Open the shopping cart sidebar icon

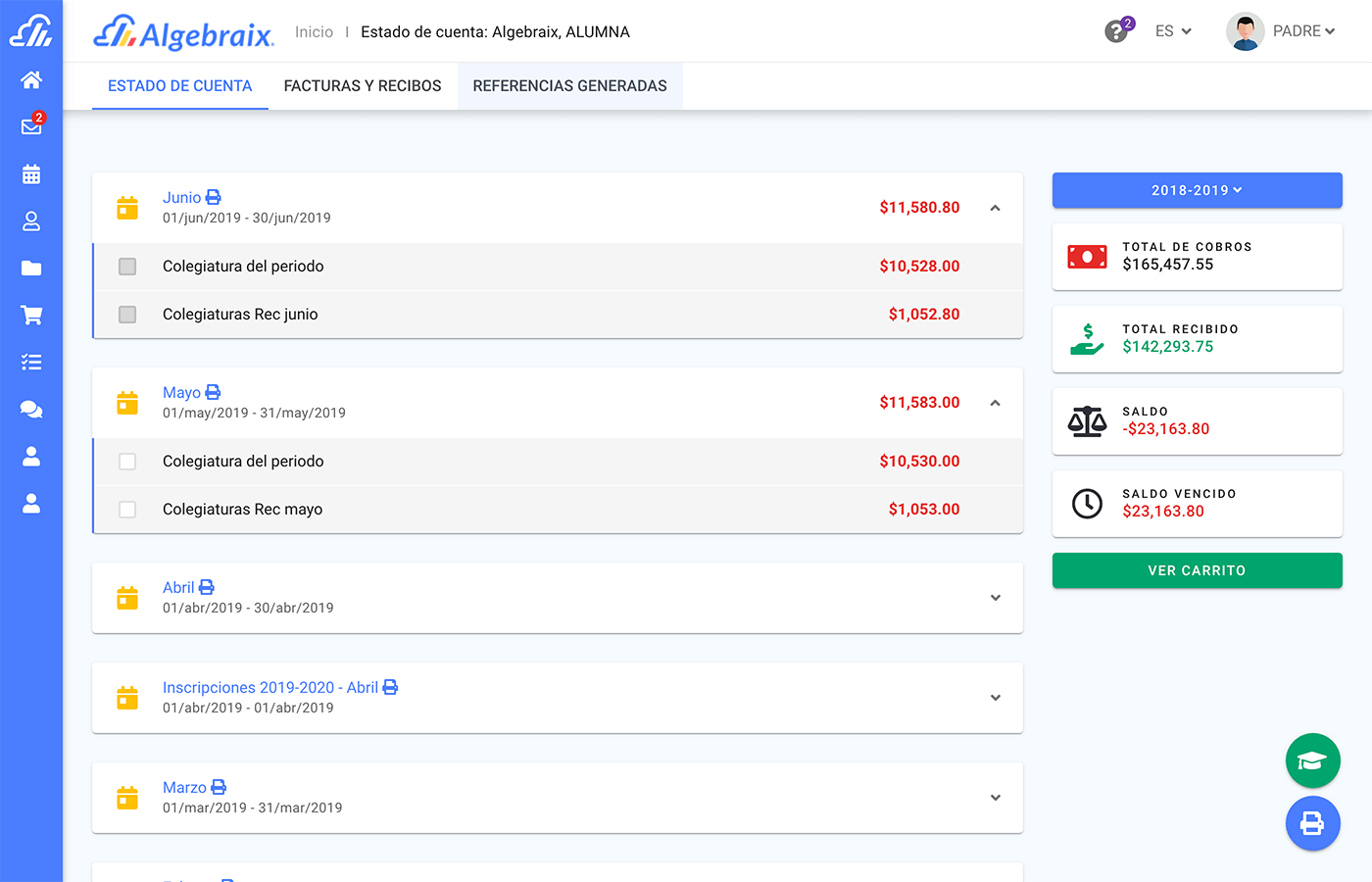[31, 315]
